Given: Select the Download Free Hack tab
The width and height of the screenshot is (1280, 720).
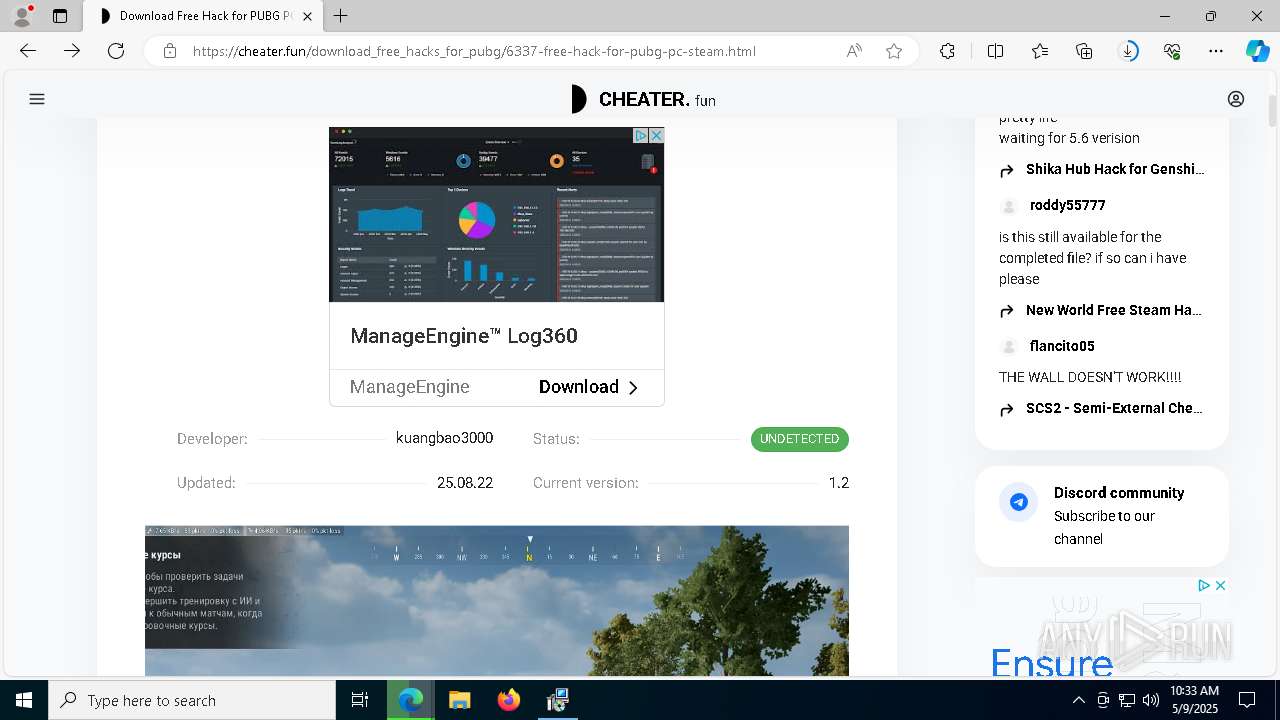Looking at the screenshot, I should (205, 16).
